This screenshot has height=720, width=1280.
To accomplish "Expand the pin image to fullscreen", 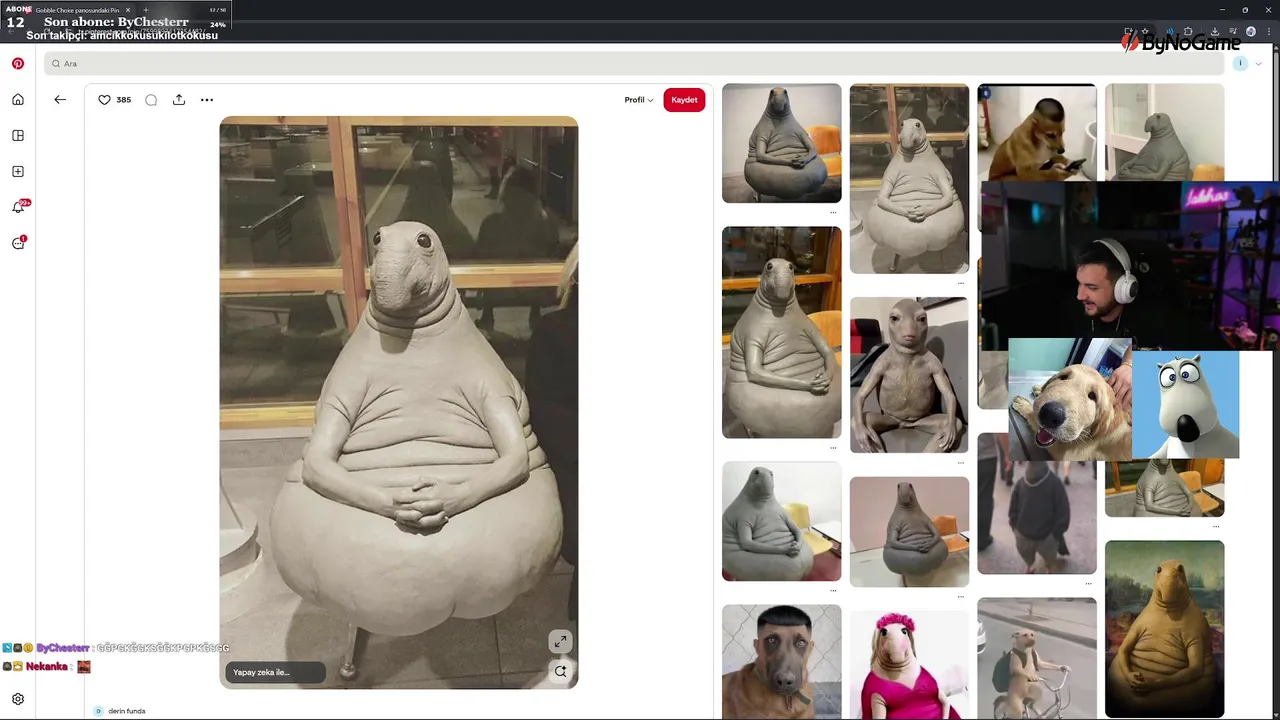I will coord(560,641).
